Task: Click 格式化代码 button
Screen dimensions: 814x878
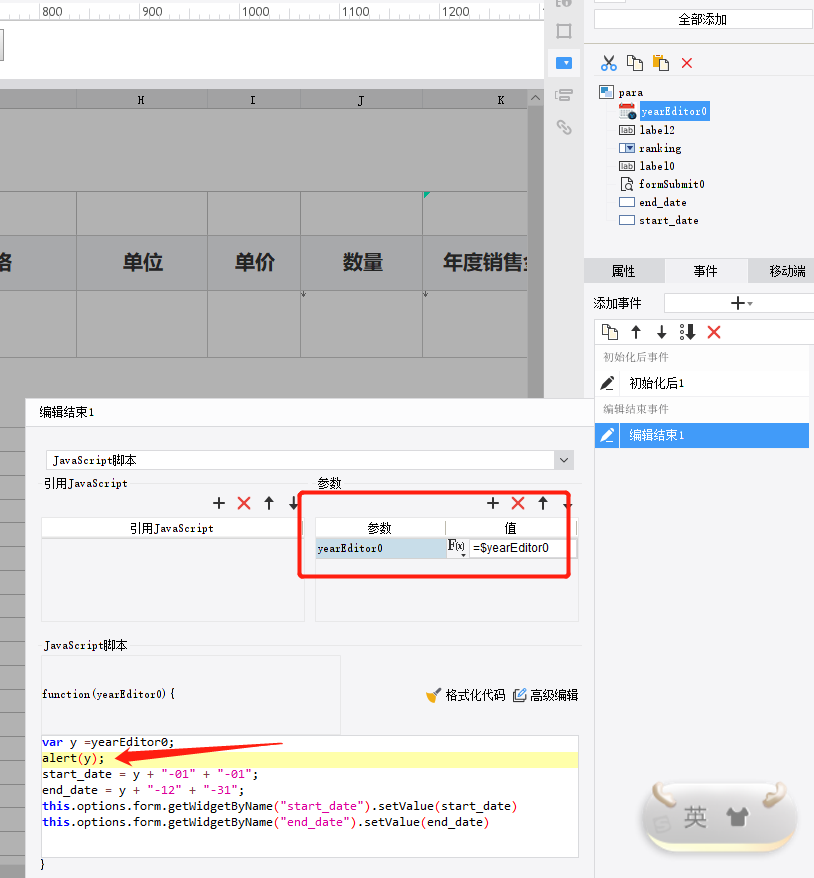Action: coord(466,695)
